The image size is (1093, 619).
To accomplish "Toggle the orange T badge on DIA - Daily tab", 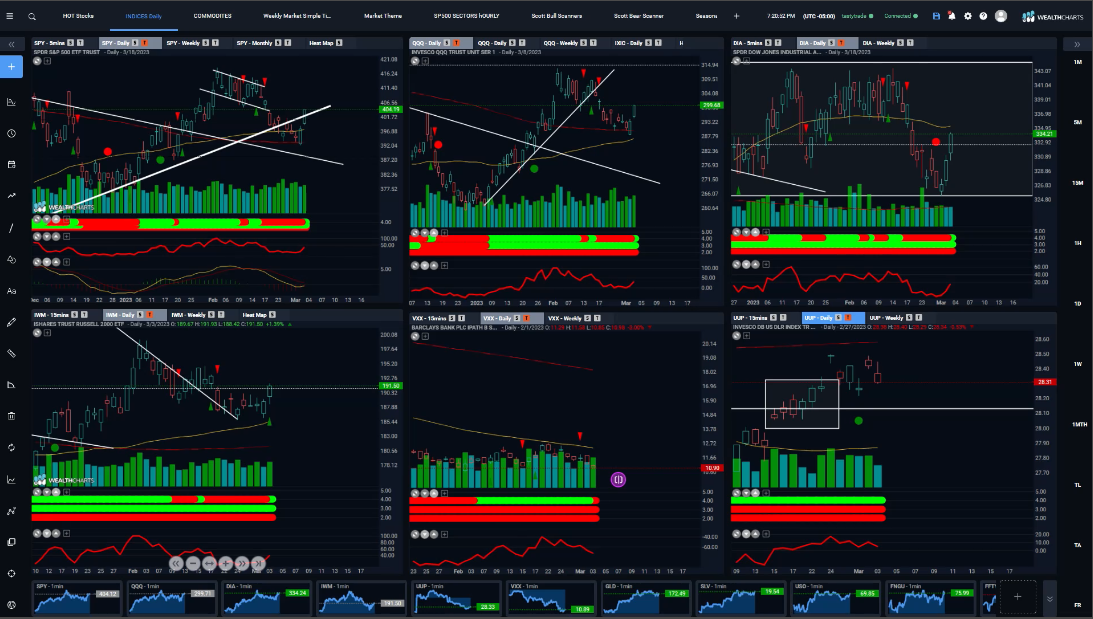I will 841,43.
